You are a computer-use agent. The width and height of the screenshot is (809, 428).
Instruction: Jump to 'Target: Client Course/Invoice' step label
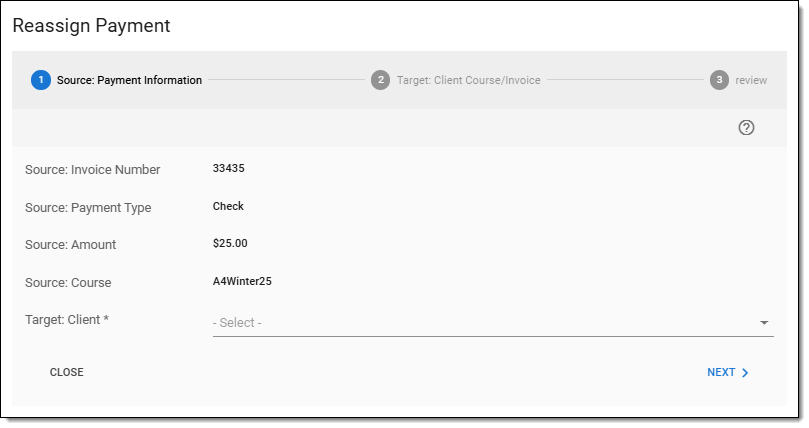point(468,80)
